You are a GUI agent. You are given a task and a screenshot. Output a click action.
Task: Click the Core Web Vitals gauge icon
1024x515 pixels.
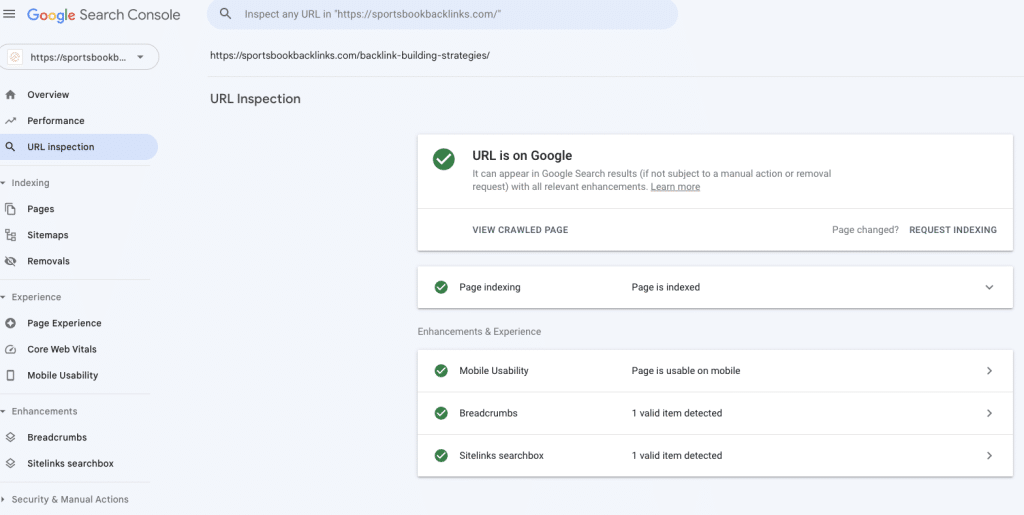[10, 349]
